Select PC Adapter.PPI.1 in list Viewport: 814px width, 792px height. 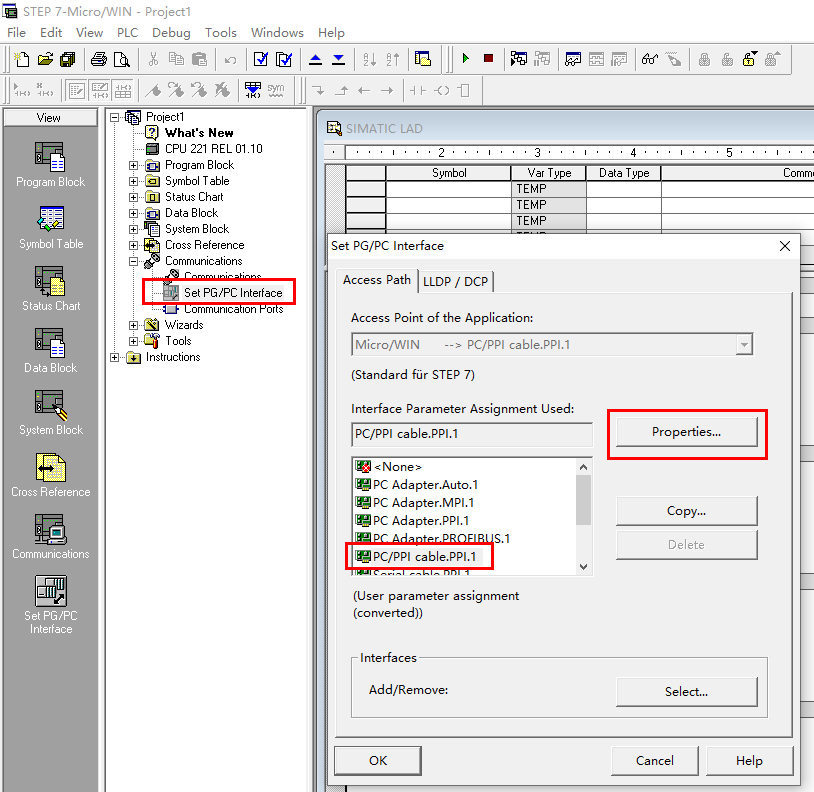click(412, 521)
